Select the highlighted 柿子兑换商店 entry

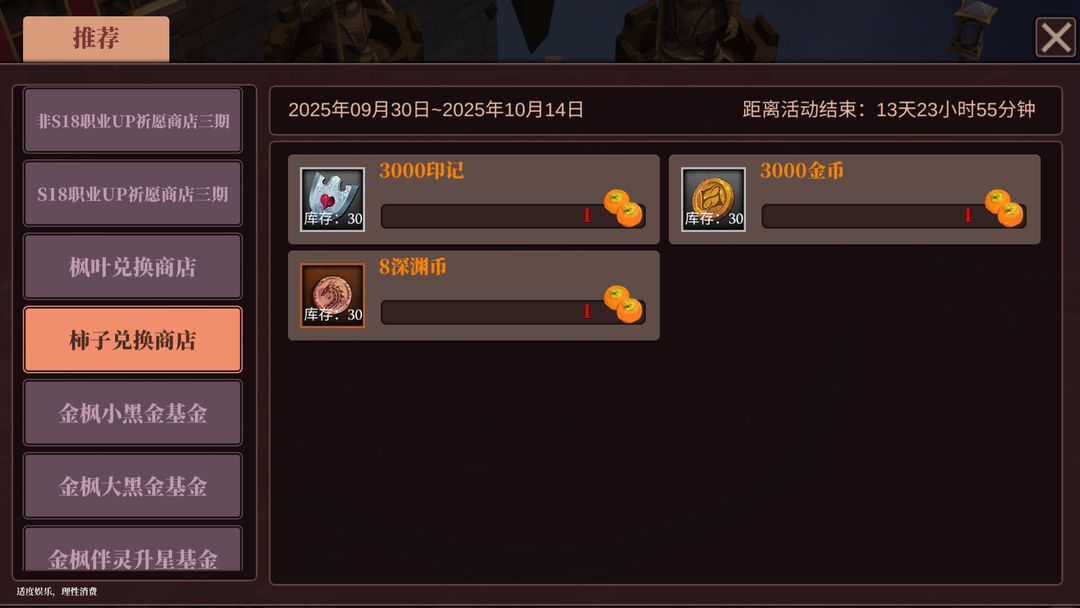pyautogui.click(x=133, y=339)
